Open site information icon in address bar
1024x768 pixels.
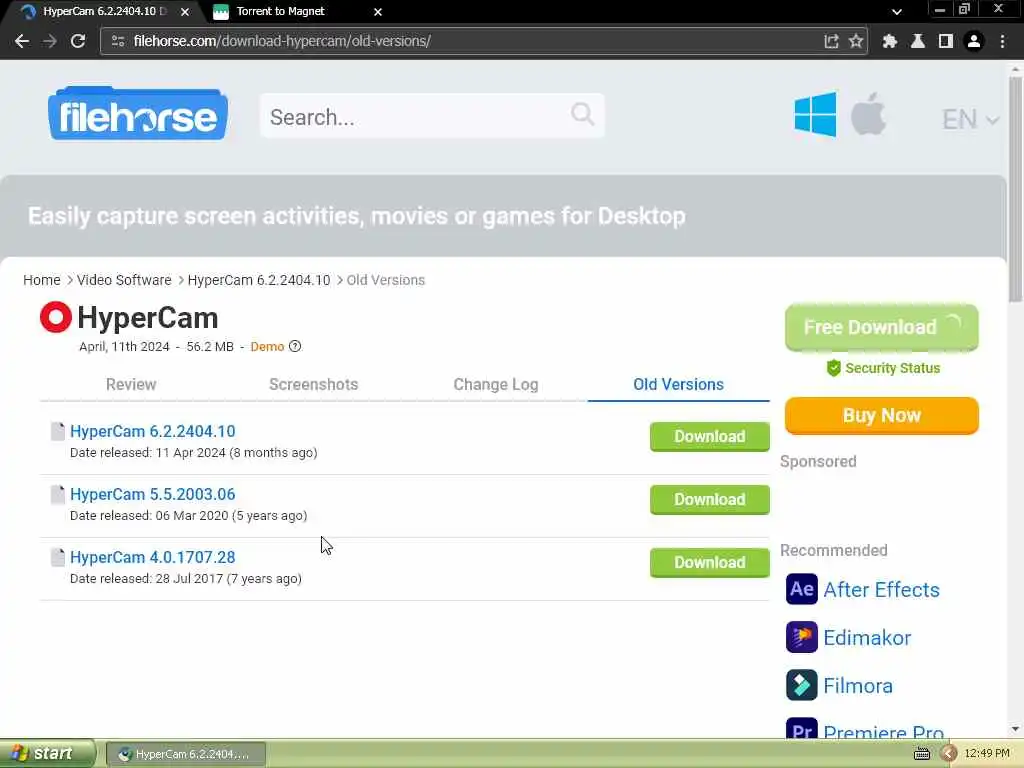click(x=118, y=41)
